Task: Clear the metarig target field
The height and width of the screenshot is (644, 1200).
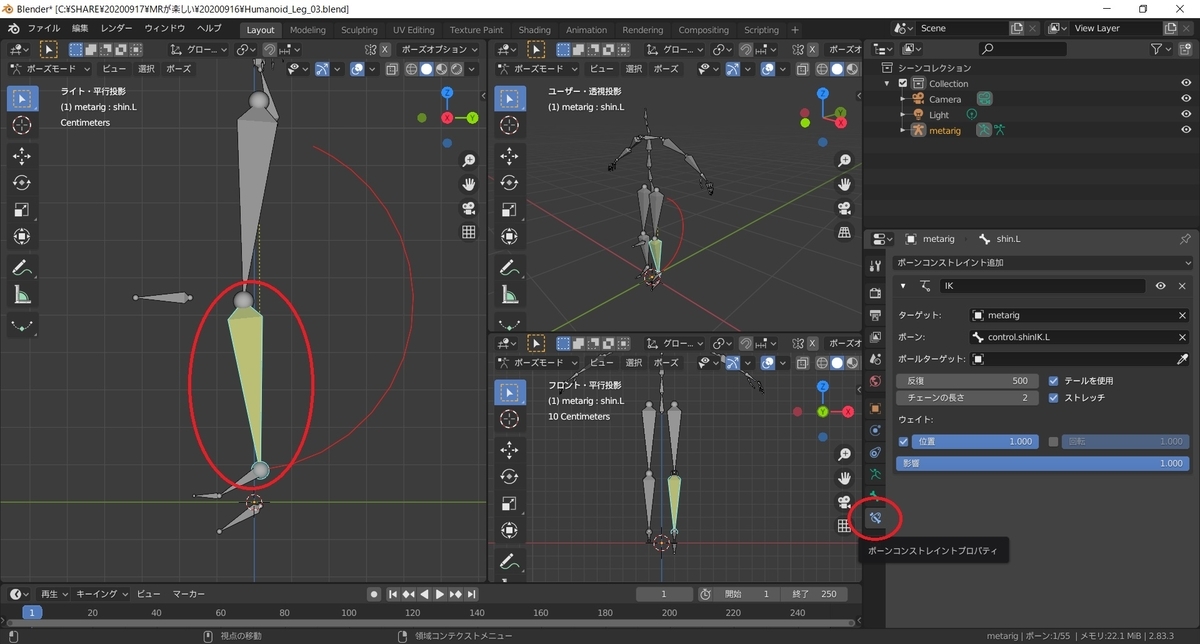Action: click(1182, 315)
